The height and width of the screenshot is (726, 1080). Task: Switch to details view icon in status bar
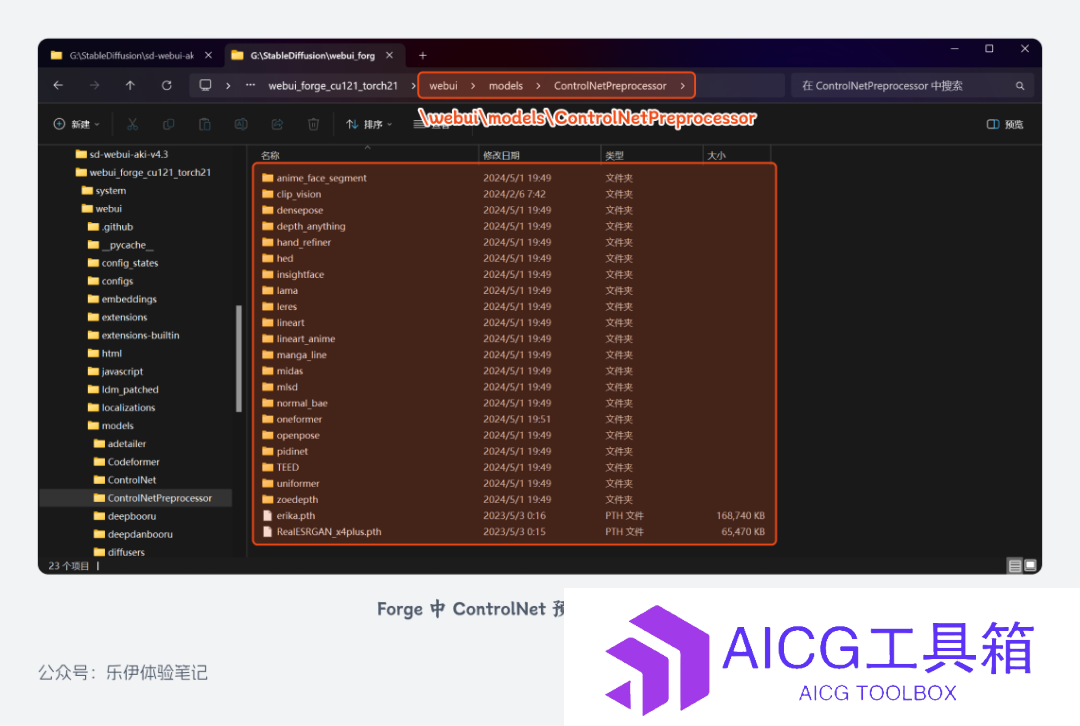tap(1015, 566)
